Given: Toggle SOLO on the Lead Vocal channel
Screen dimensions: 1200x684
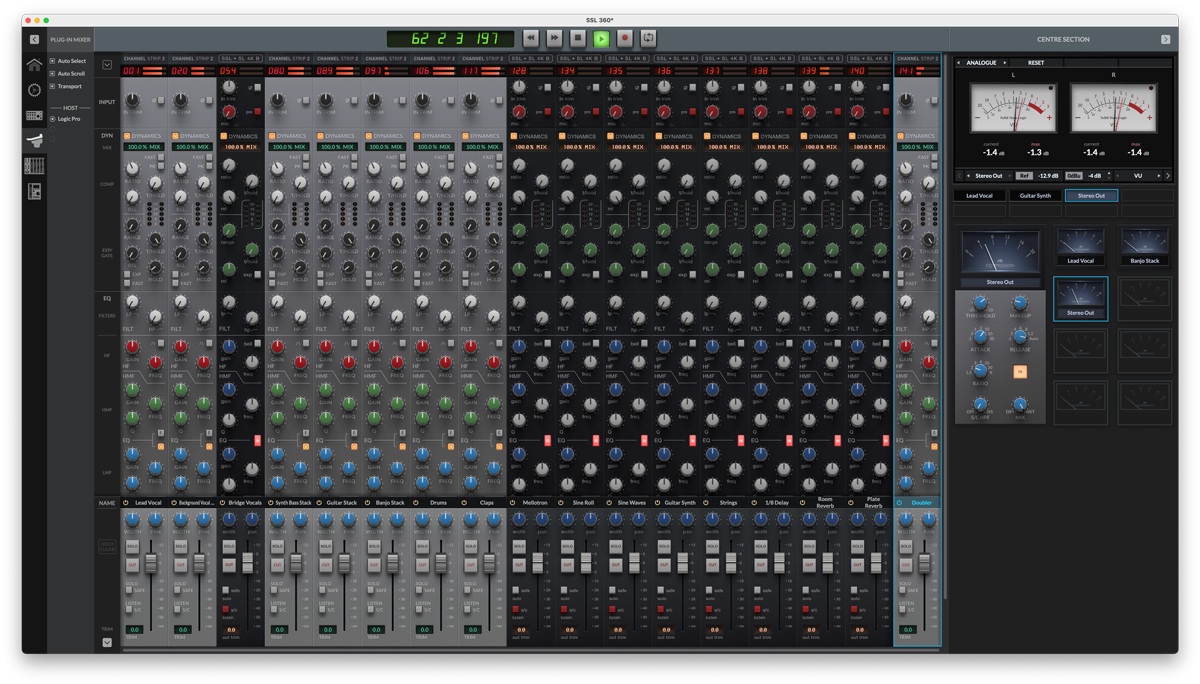Looking at the screenshot, I should (x=132, y=547).
